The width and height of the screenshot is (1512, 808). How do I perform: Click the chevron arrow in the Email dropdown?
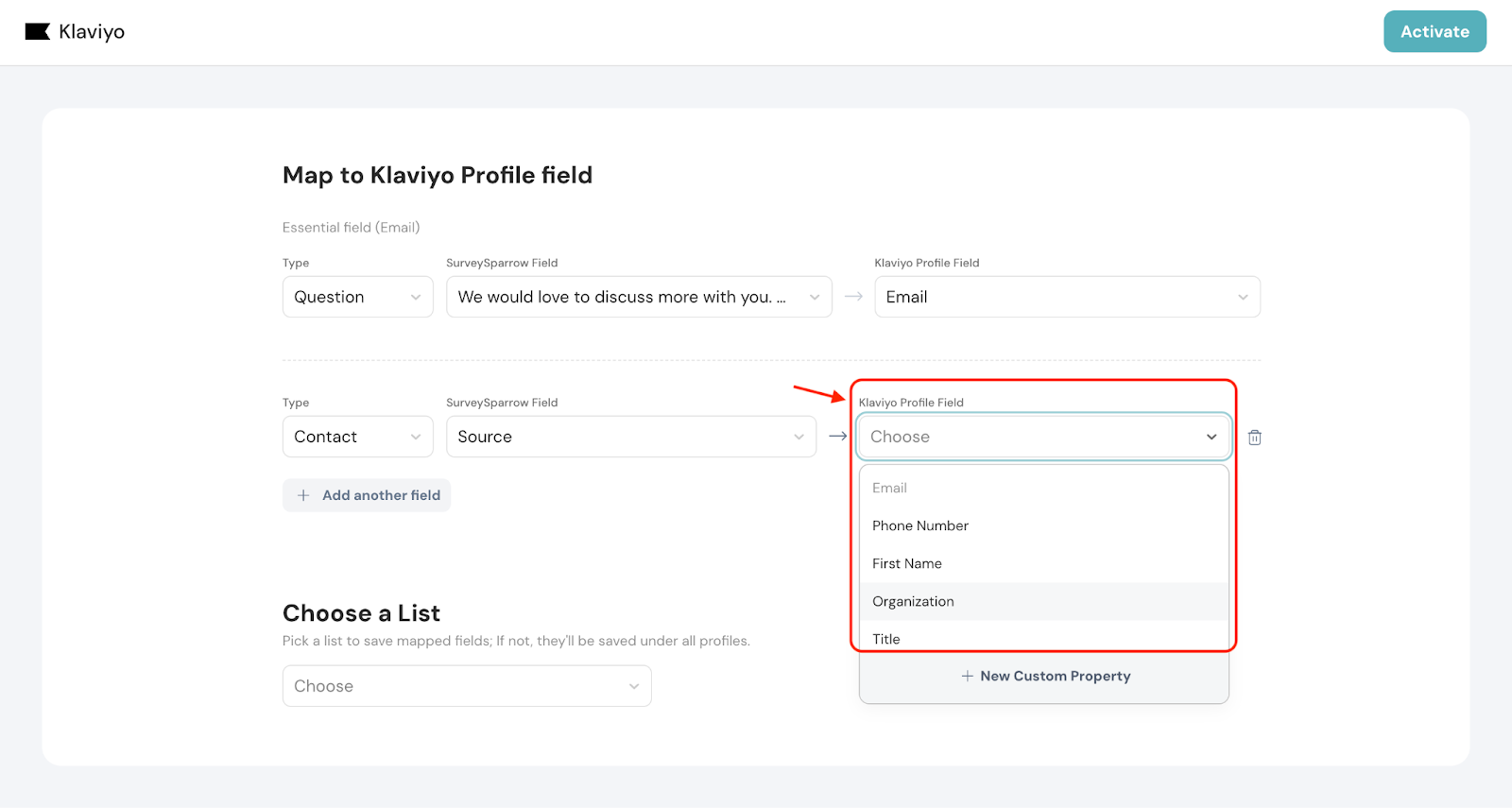[1242, 298]
